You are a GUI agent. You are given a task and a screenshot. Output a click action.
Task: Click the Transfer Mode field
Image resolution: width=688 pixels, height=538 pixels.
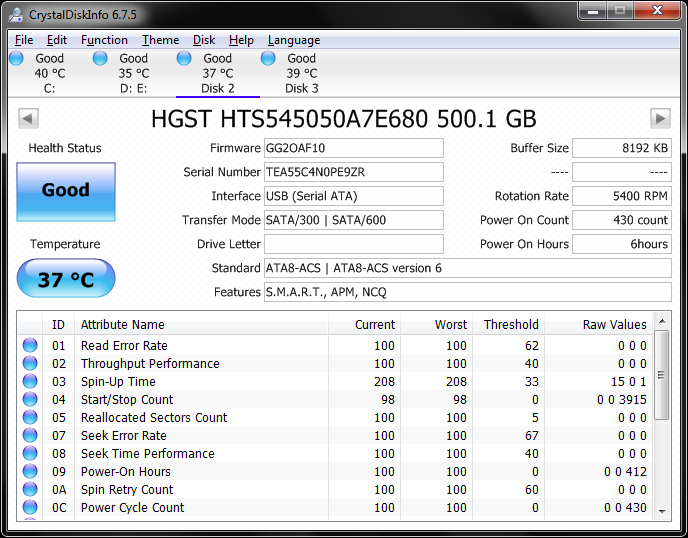pyautogui.click(x=354, y=220)
